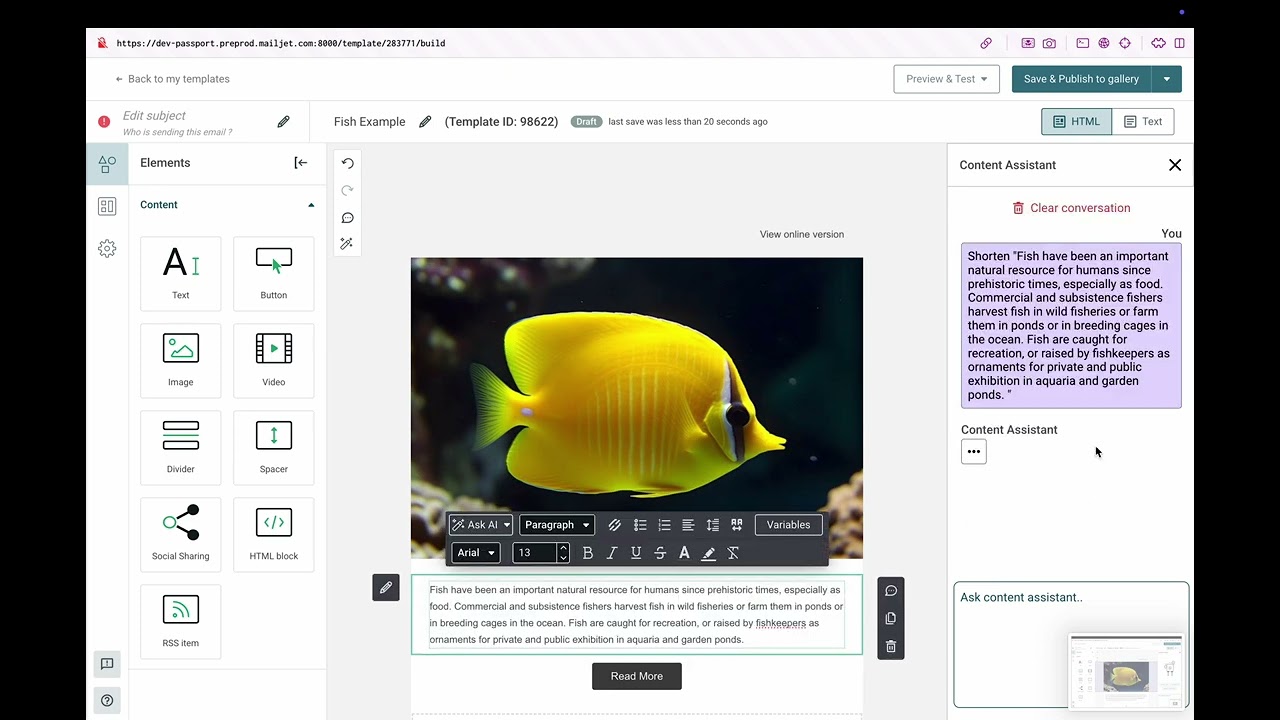Collapse the Elements panel with the arrow icon
The height and width of the screenshot is (720, 1280).
pyautogui.click(x=300, y=163)
